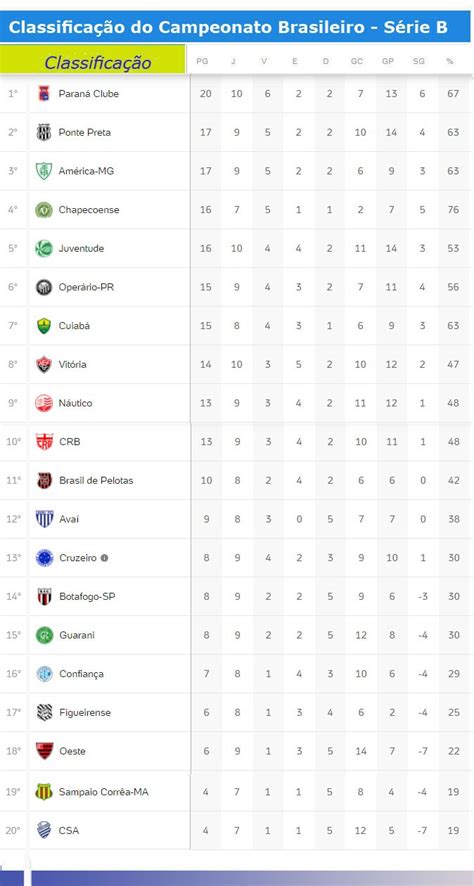
Task: Click the Sampaio Corrêa-MA crest
Action: 44,792
